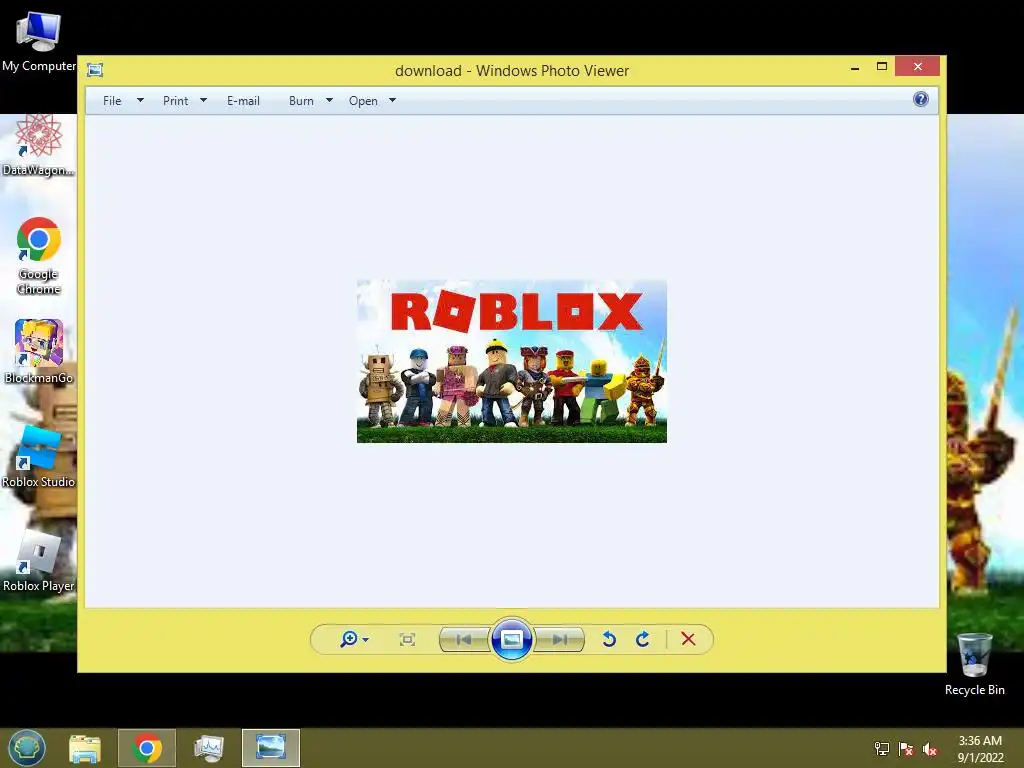Go to the previous photo
The width and height of the screenshot is (1024, 768).
tap(464, 639)
